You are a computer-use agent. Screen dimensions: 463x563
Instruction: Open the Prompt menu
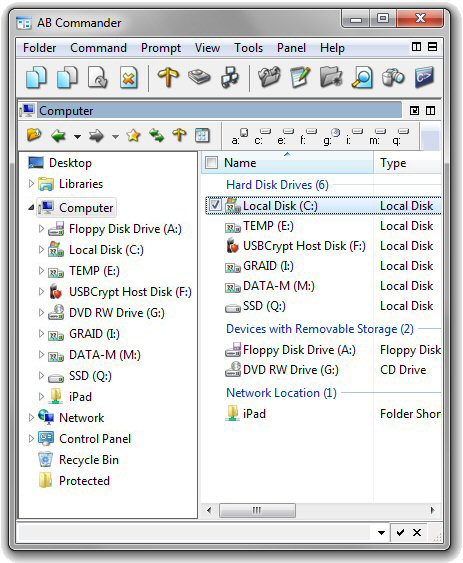(161, 48)
